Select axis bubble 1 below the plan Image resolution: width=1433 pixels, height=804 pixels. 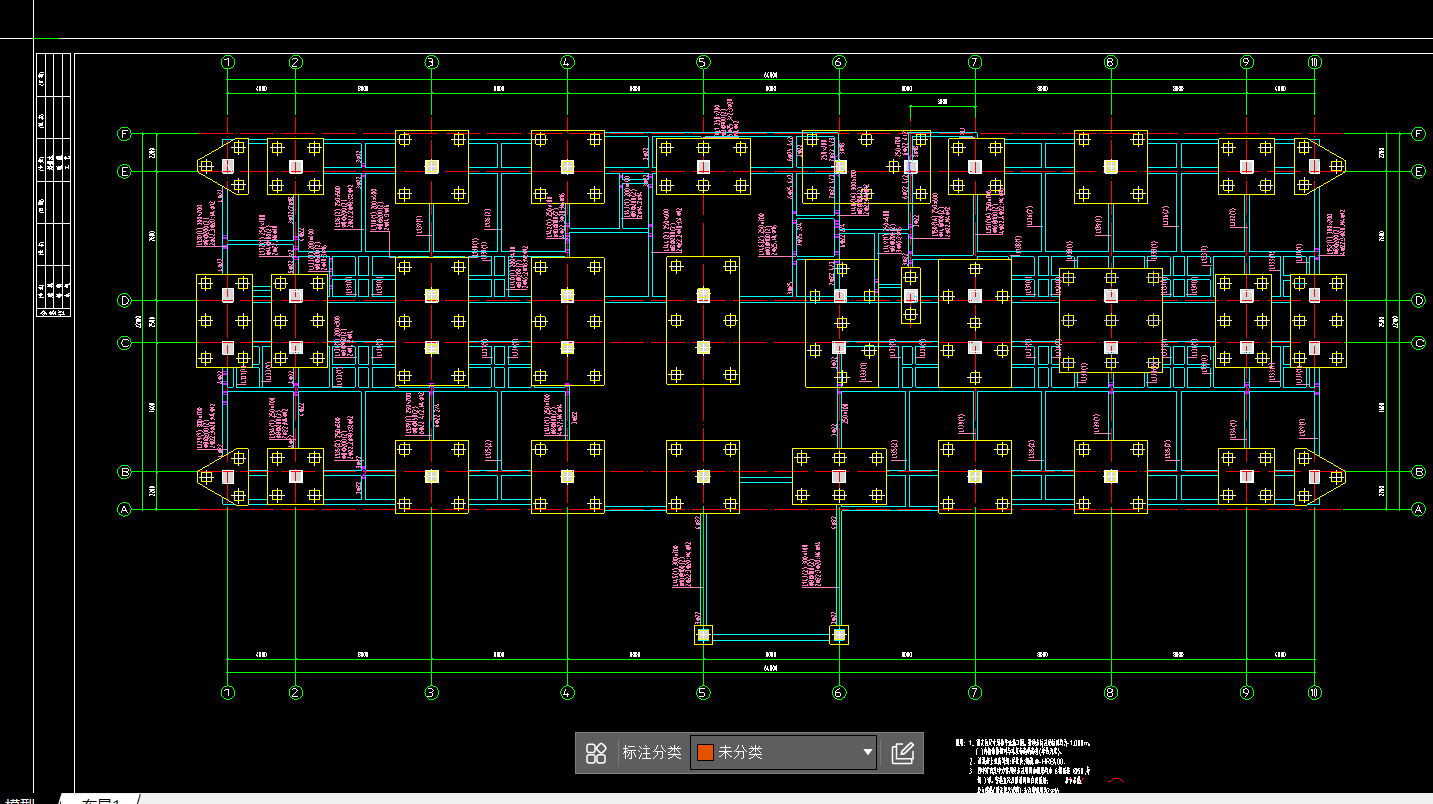tap(228, 692)
